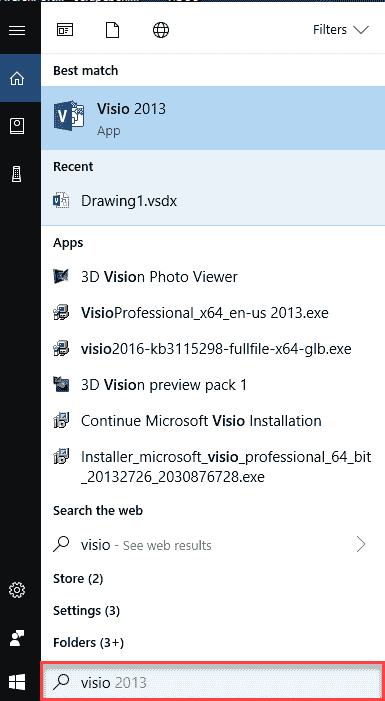The width and height of the screenshot is (385, 701).
Task: Open the Notebook icon in sidebar
Action: [17, 127]
